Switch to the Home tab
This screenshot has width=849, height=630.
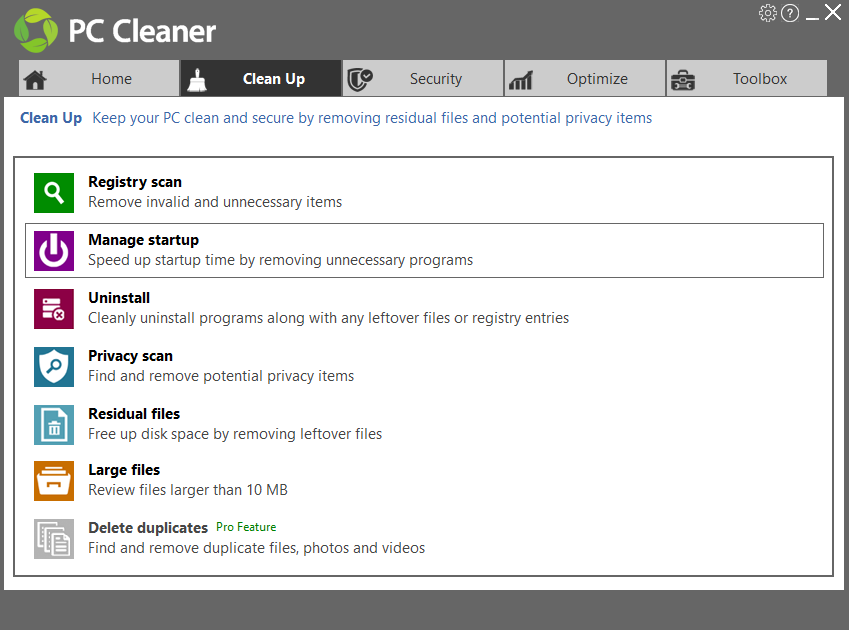pyautogui.click(x=99, y=78)
